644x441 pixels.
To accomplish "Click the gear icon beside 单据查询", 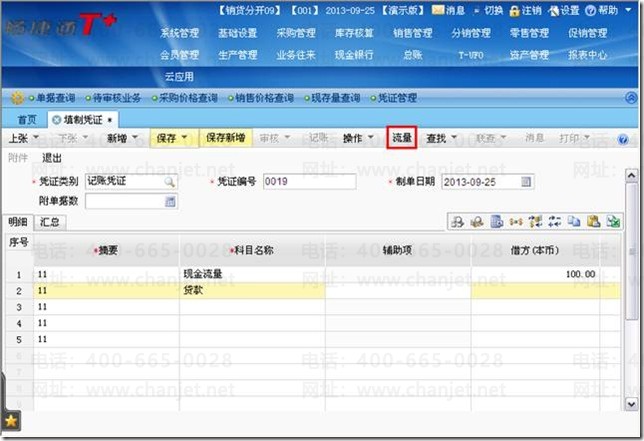I will click(x=17, y=98).
